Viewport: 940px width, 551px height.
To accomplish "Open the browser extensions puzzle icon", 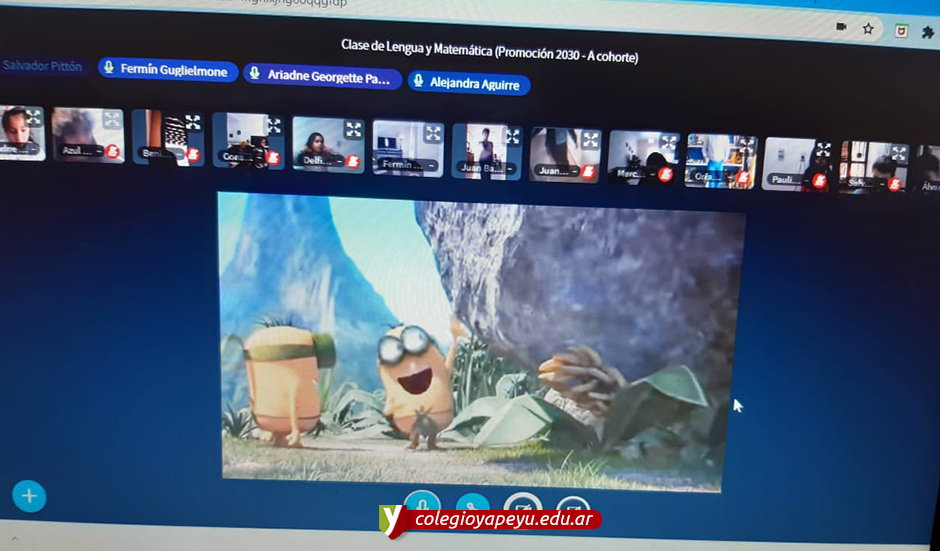I will (x=929, y=31).
